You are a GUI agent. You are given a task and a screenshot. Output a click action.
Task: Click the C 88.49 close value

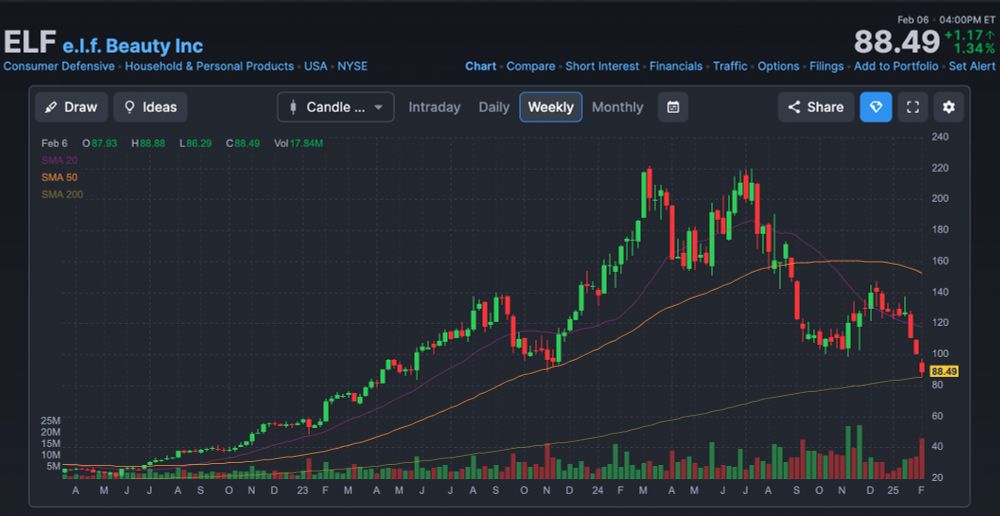243,144
